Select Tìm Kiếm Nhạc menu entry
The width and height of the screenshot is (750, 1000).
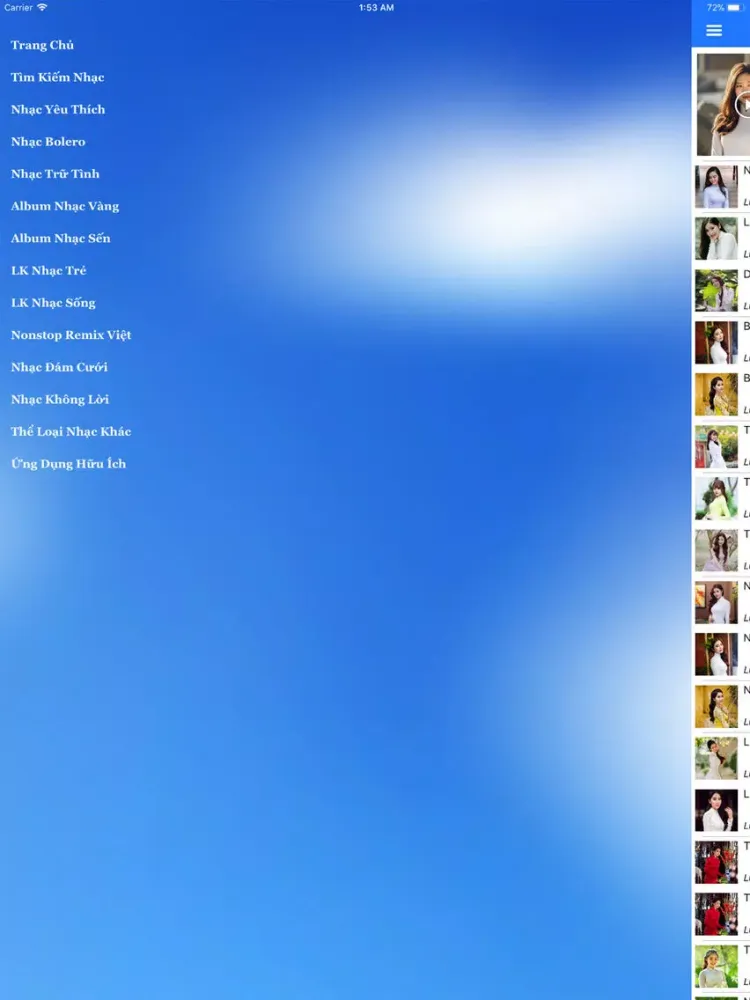pyautogui.click(x=57, y=77)
